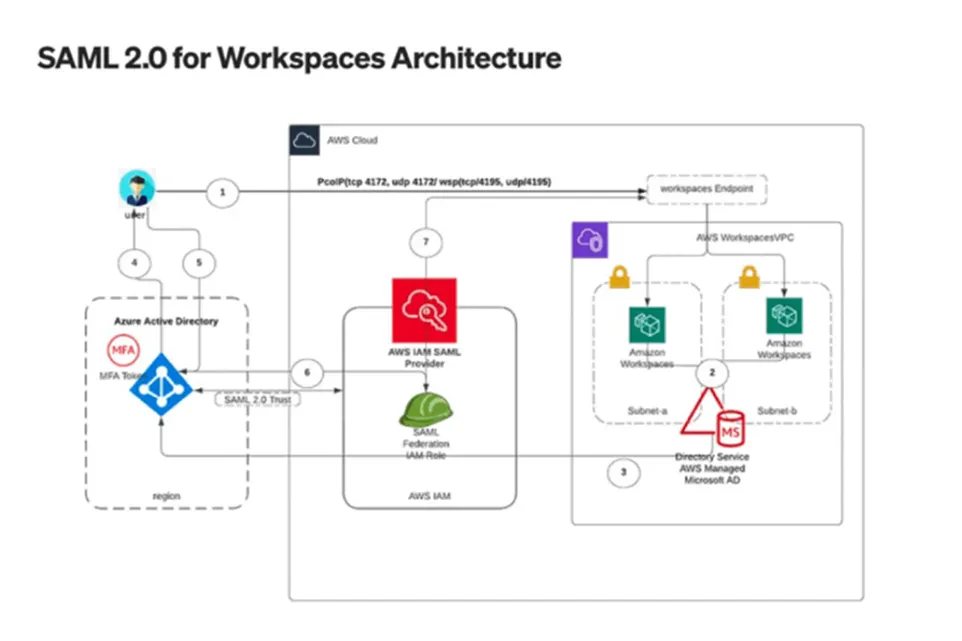Click step number 6 circle marker

pos(308,372)
